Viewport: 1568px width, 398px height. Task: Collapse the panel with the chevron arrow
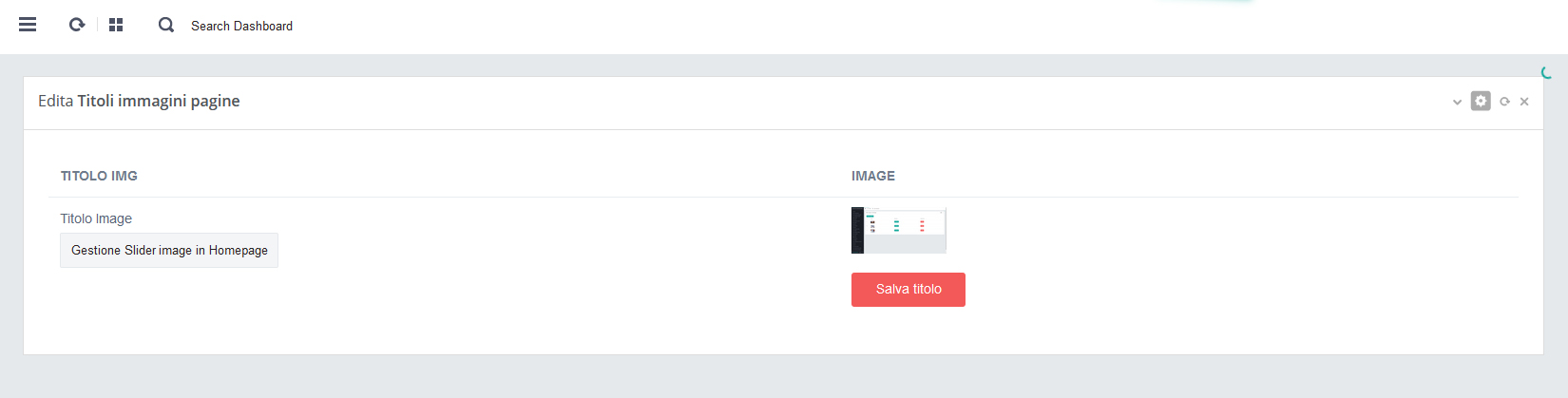tap(1457, 102)
